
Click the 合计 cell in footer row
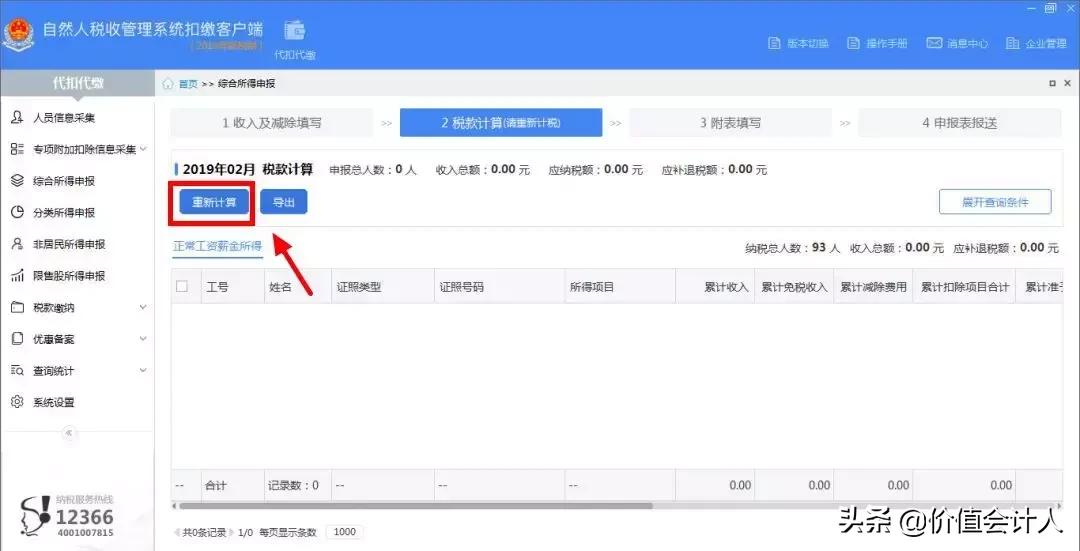click(x=232, y=486)
